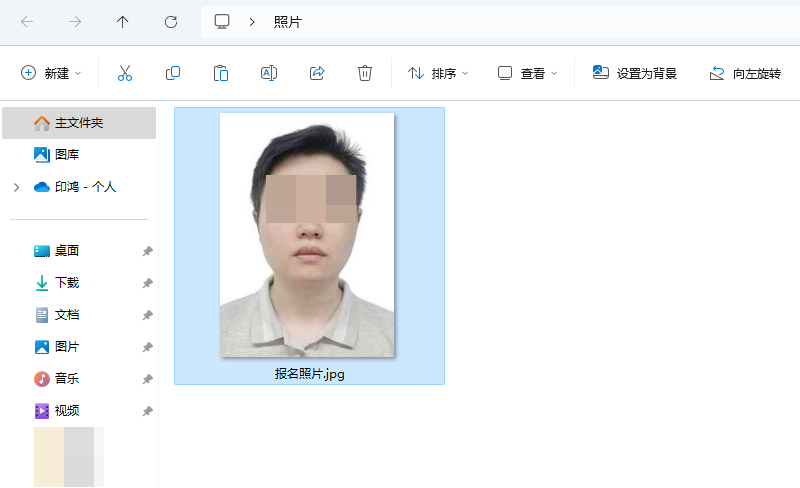
Task: Open the 下载 quick access folder
Action: [x=66, y=283]
